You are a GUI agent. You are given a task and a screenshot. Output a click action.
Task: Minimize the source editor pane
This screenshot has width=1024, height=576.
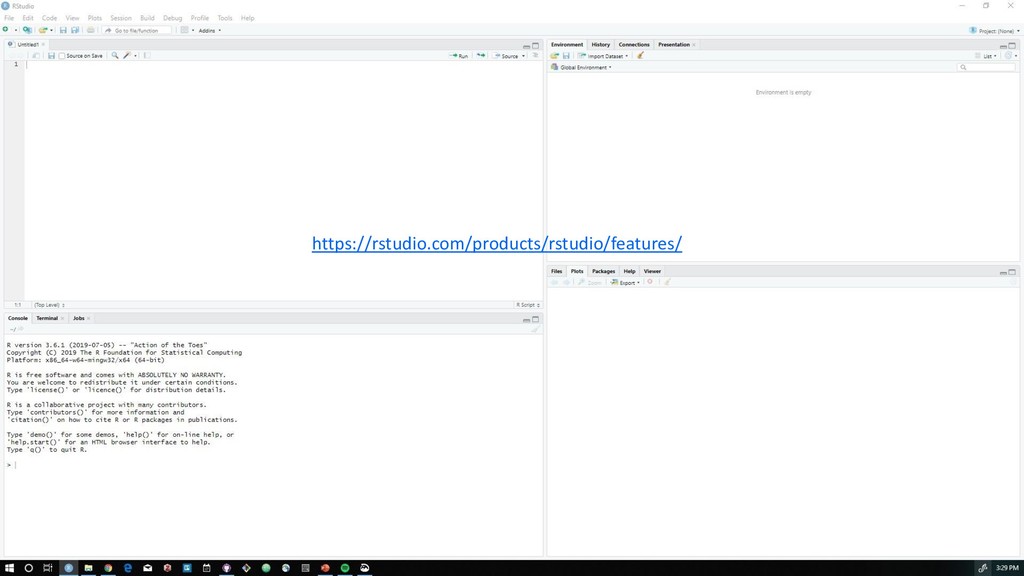(526, 46)
